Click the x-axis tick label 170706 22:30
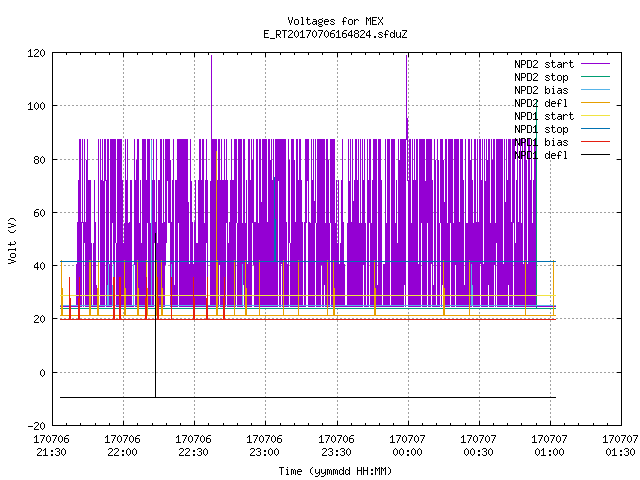 coord(193,446)
